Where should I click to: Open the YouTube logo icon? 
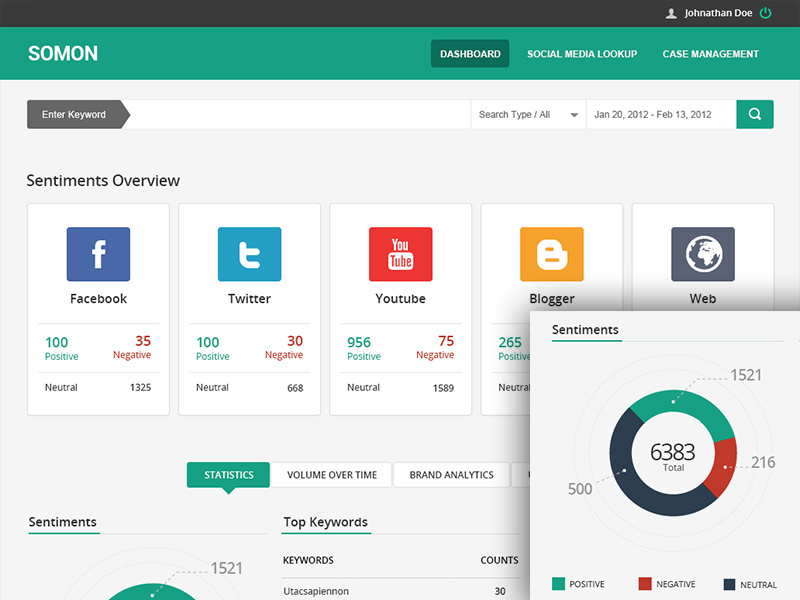(401, 254)
